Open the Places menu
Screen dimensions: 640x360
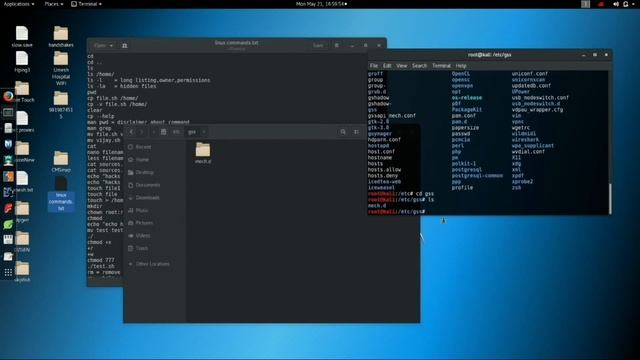(x=53, y=4)
